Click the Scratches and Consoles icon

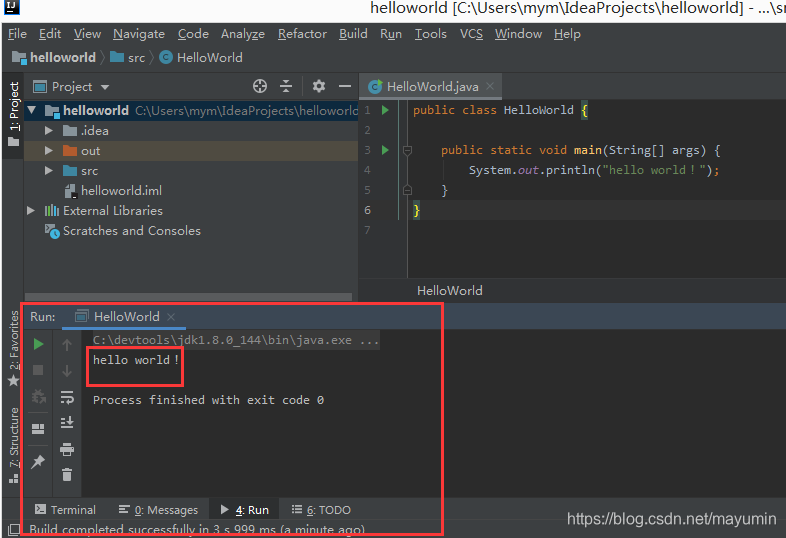tap(52, 231)
